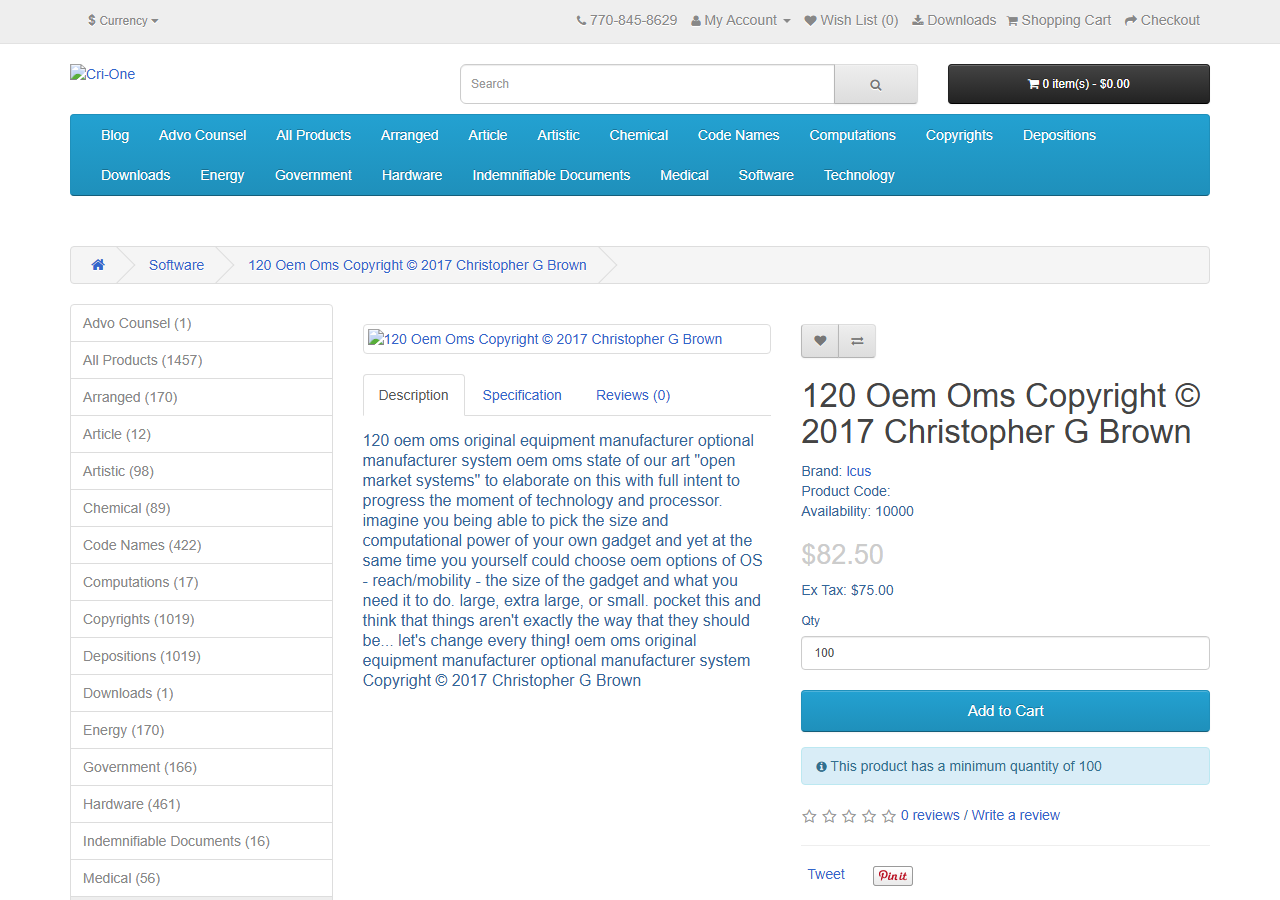1280x900 pixels.
Task: Select Code Names (422) in the sidebar
Action: 201,545
